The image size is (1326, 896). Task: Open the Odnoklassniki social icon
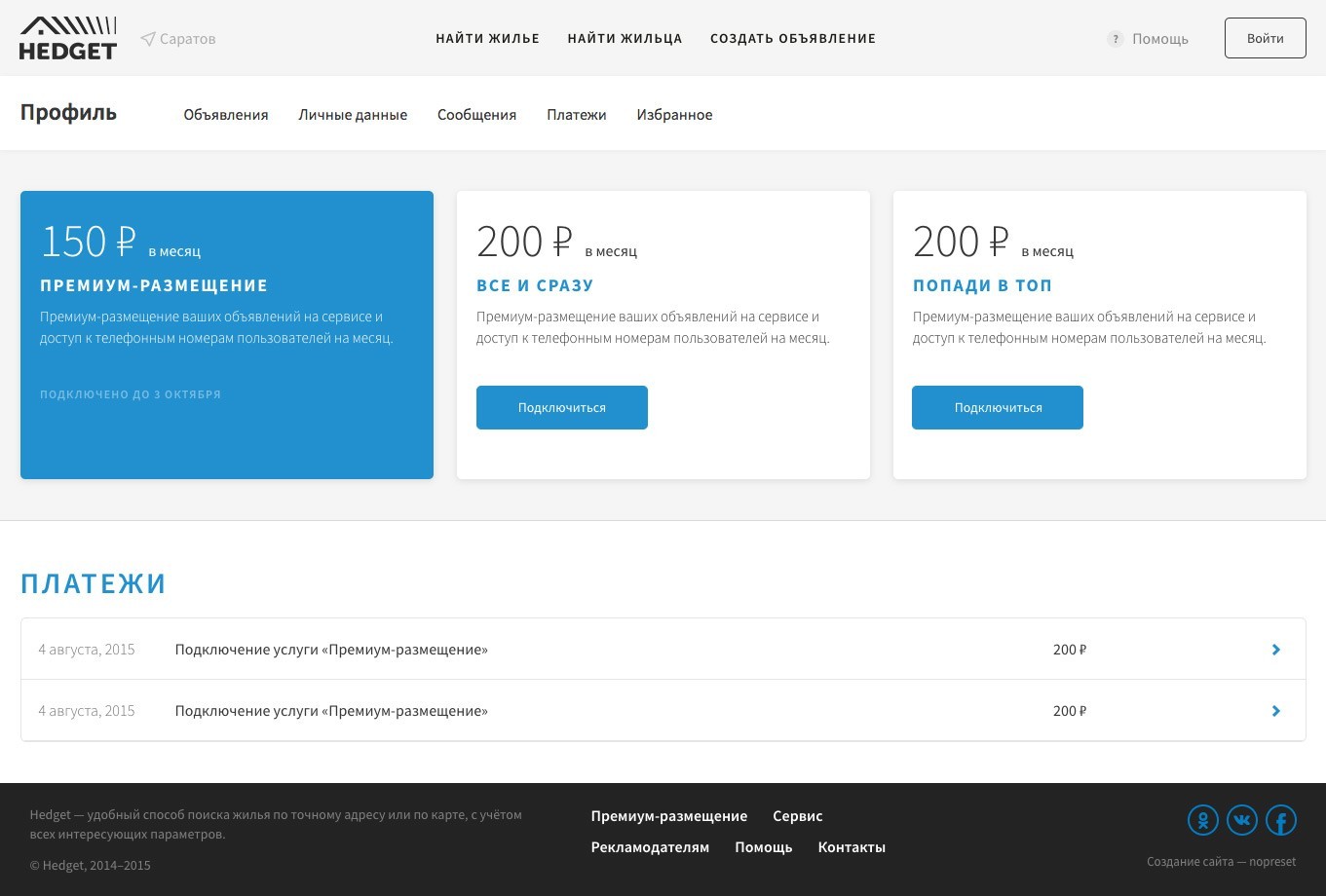[1203, 820]
